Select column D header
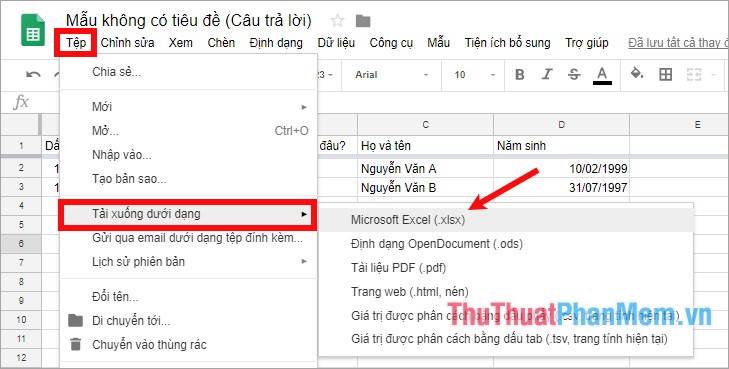Viewport: 729px width, 369px height. pyautogui.click(x=562, y=125)
